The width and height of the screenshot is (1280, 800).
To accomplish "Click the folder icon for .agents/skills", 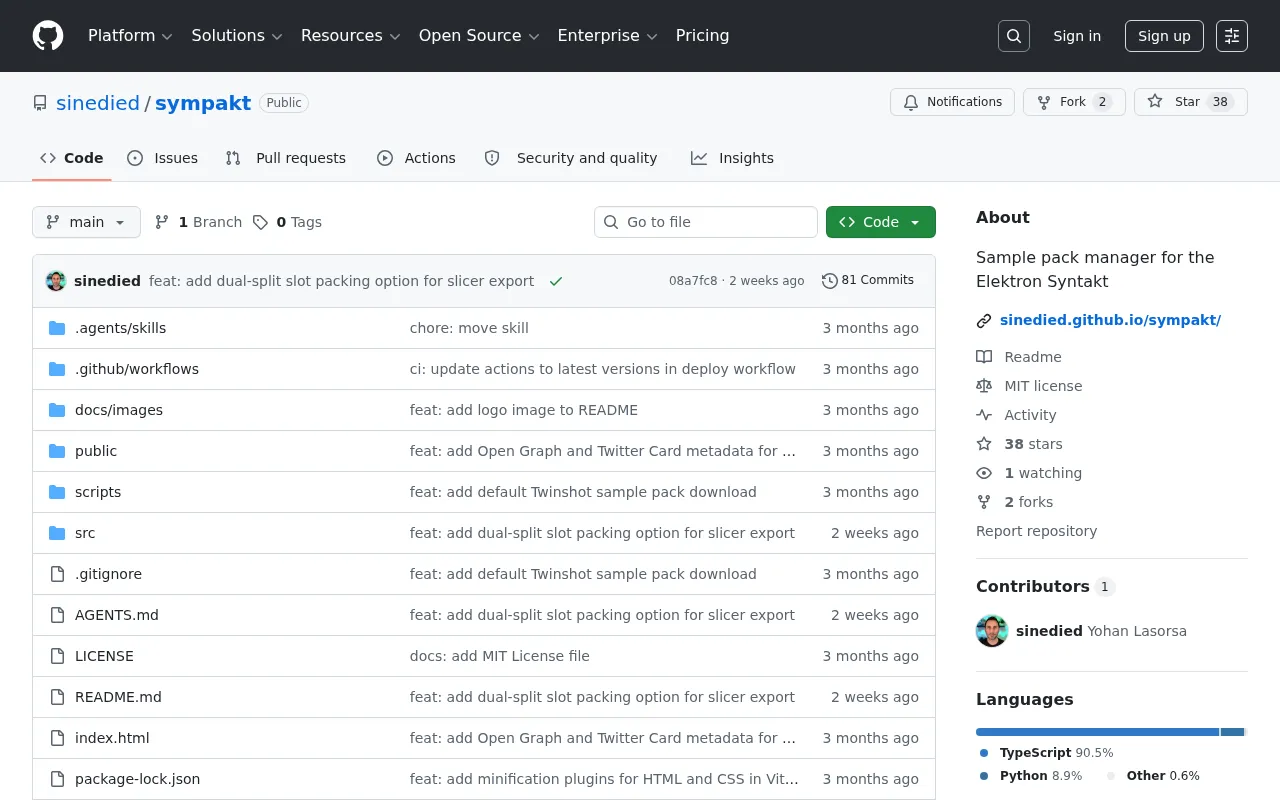I will (57, 328).
